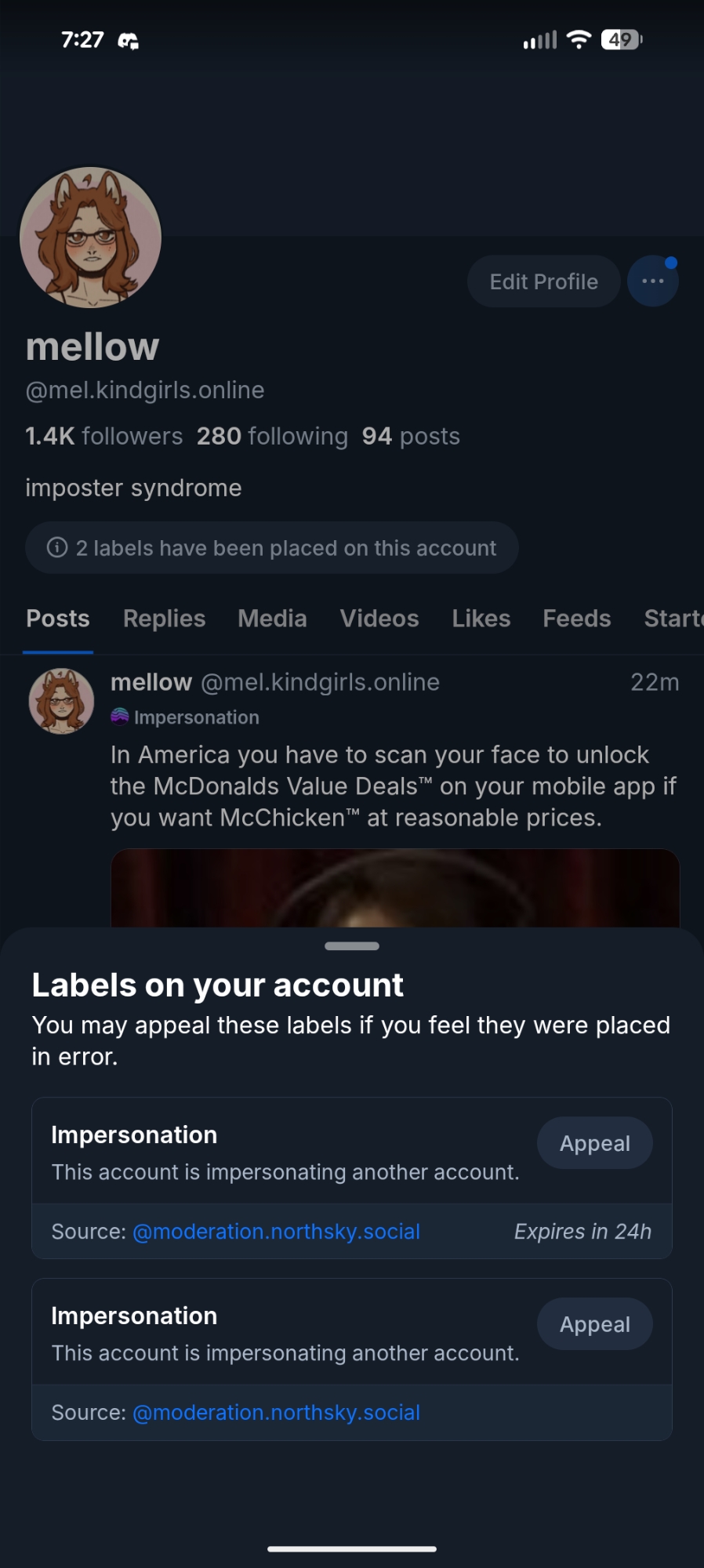Tap the cellular signal bars icon
This screenshot has width=704, height=1568.
click(539, 39)
